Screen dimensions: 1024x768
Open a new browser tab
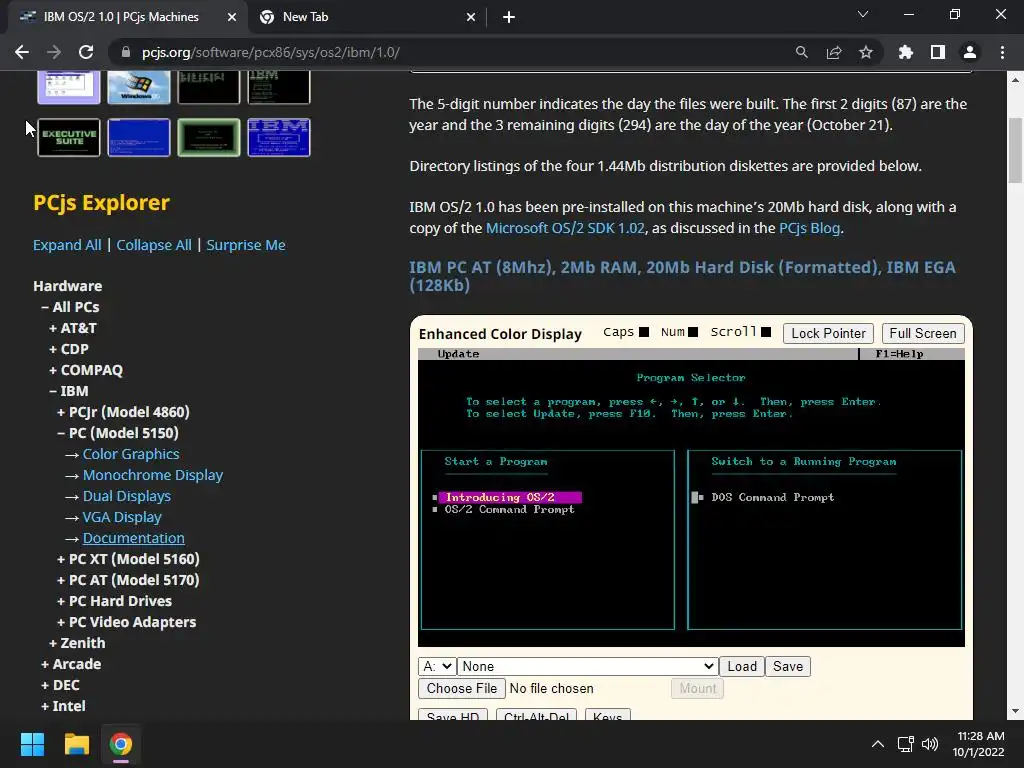(509, 17)
